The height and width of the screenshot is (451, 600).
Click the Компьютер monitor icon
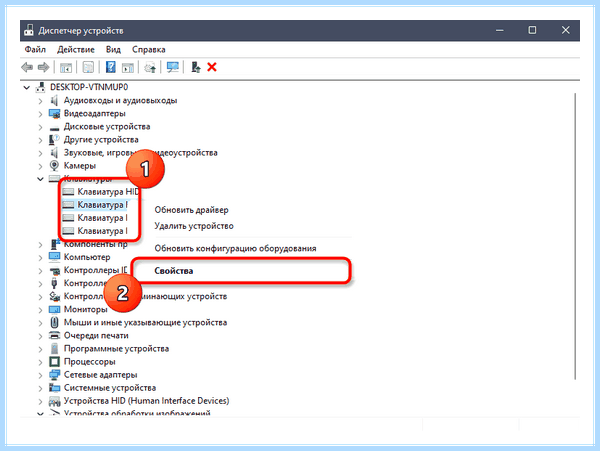[x=54, y=257]
